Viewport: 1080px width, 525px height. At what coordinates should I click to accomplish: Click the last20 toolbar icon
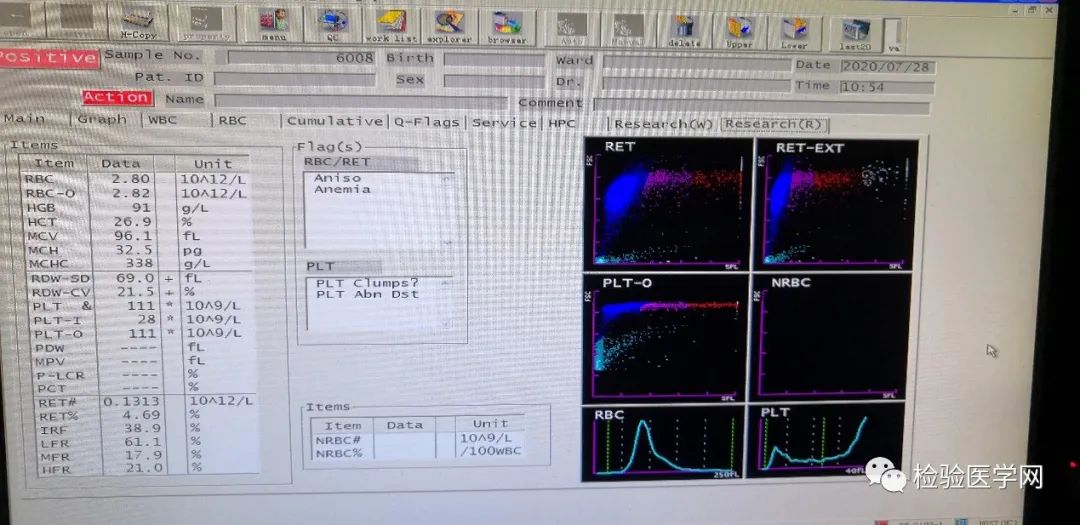tap(855, 33)
